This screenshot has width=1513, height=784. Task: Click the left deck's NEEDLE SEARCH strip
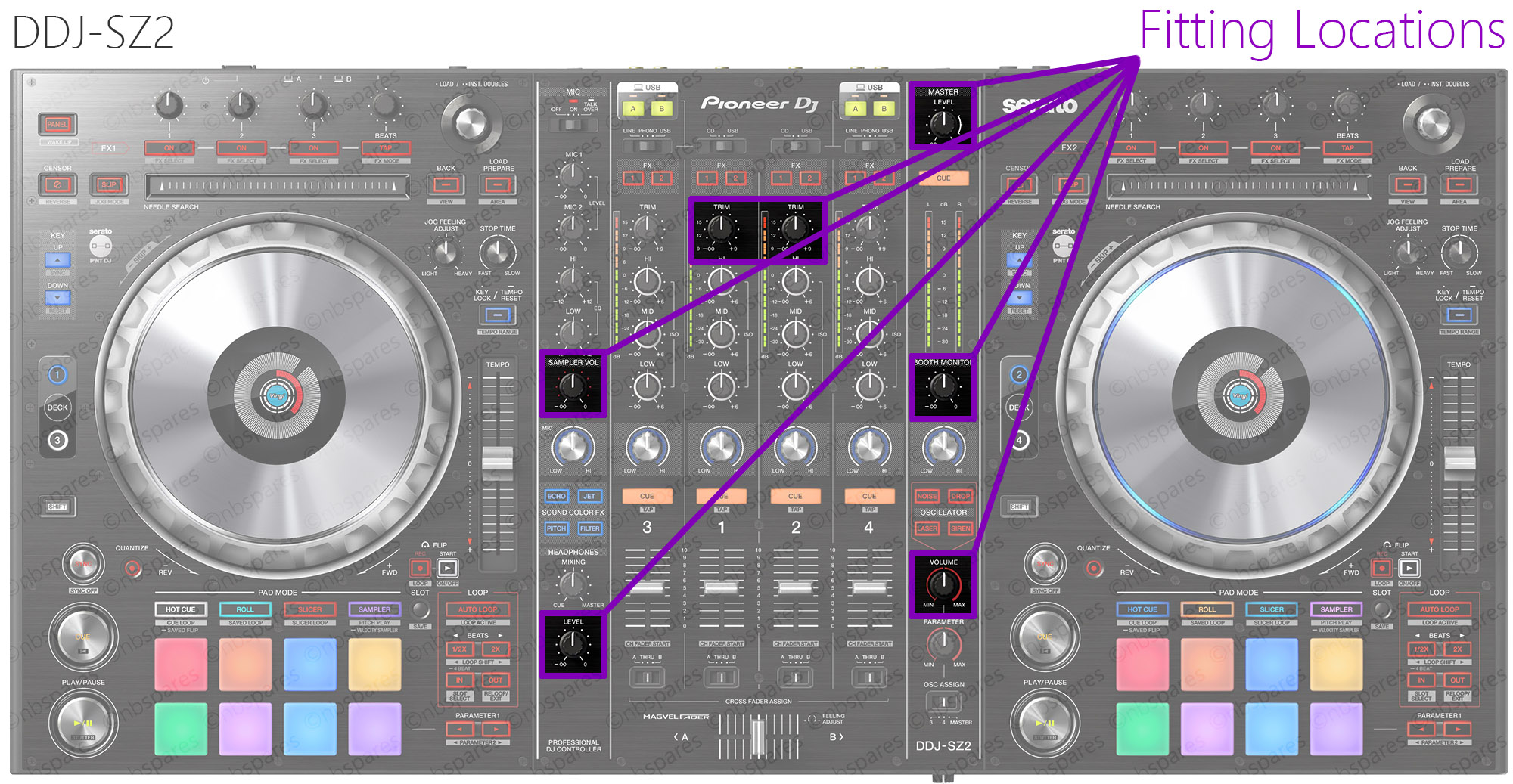278,186
